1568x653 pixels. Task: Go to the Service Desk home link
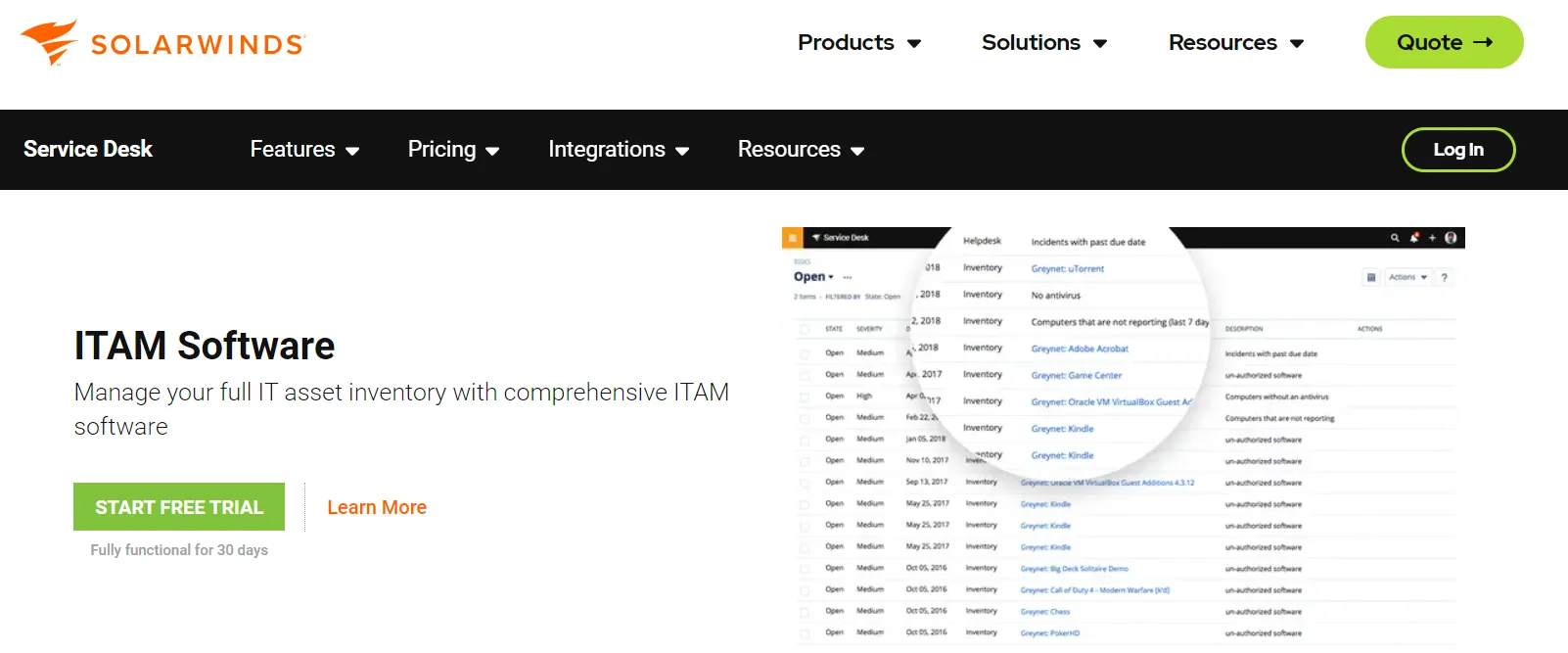click(x=88, y=149)
